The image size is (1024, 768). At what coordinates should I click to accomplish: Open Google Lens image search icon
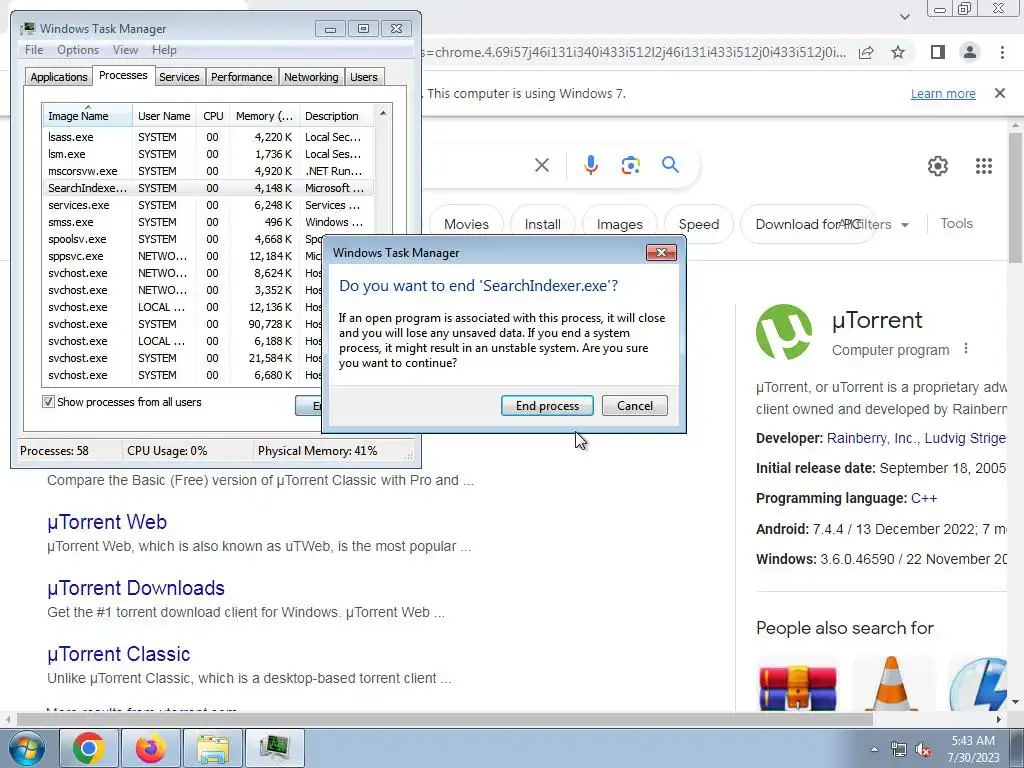click(x=630, y=165)
